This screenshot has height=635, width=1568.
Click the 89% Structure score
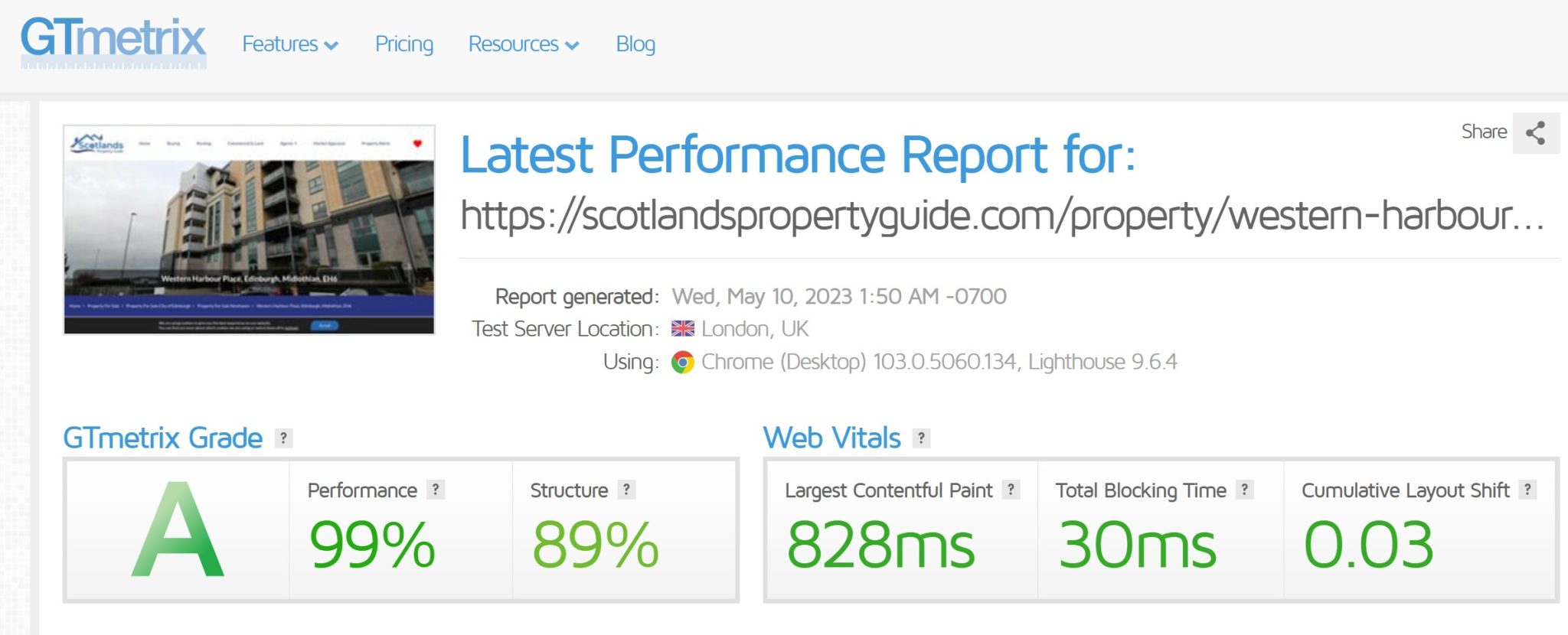595,545
